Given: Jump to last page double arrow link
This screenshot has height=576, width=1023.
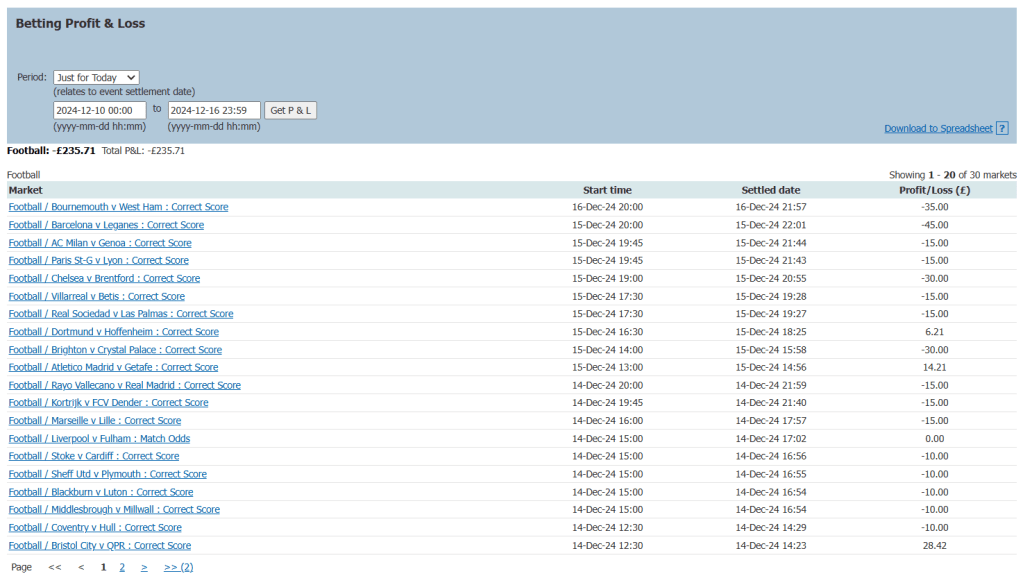Looking at the screenshot, I should [x=178, y=567].
